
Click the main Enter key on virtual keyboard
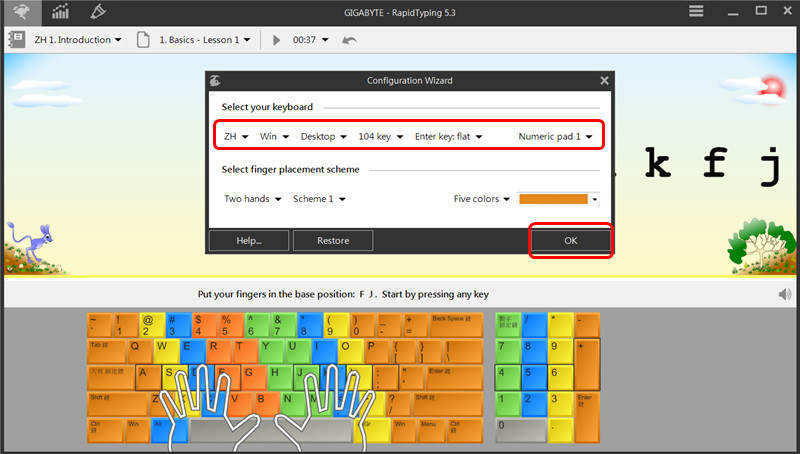click(x=454, y=378)
